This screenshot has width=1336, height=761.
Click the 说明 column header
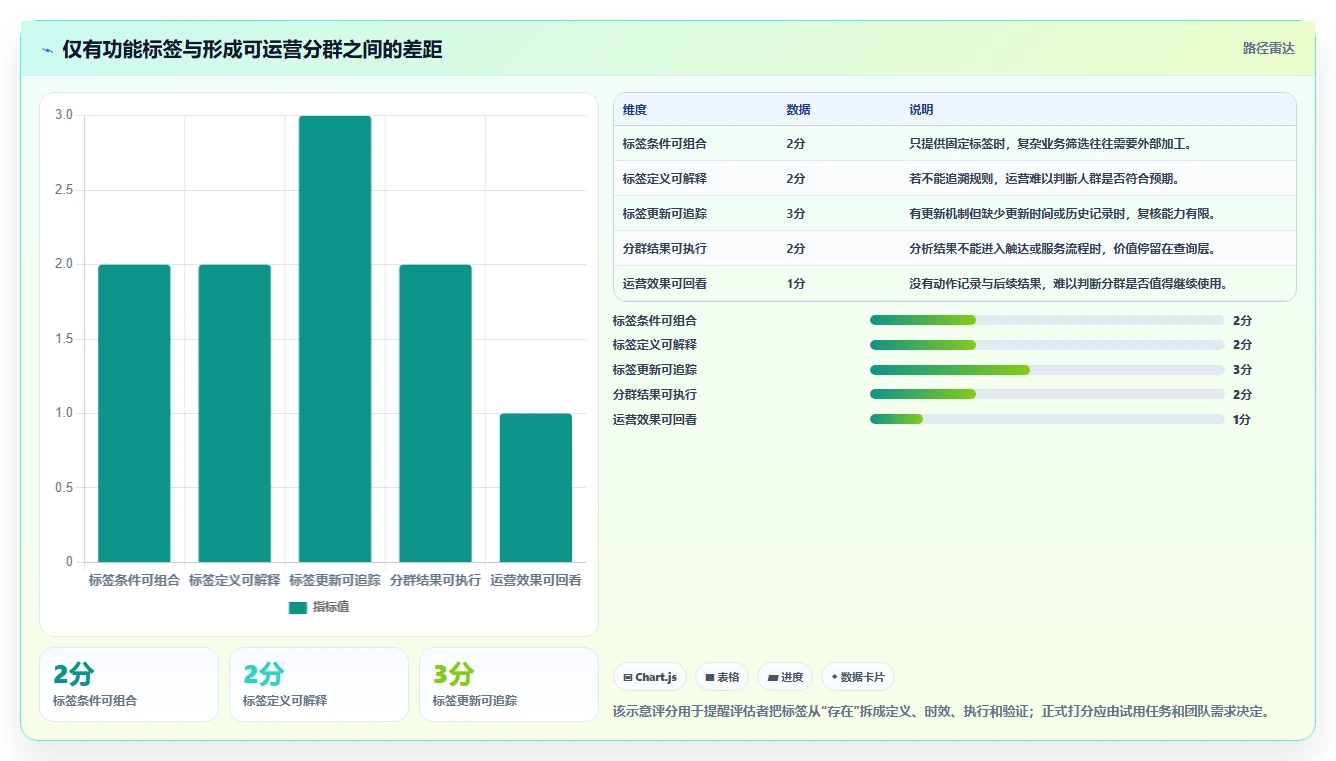point(921,110)
